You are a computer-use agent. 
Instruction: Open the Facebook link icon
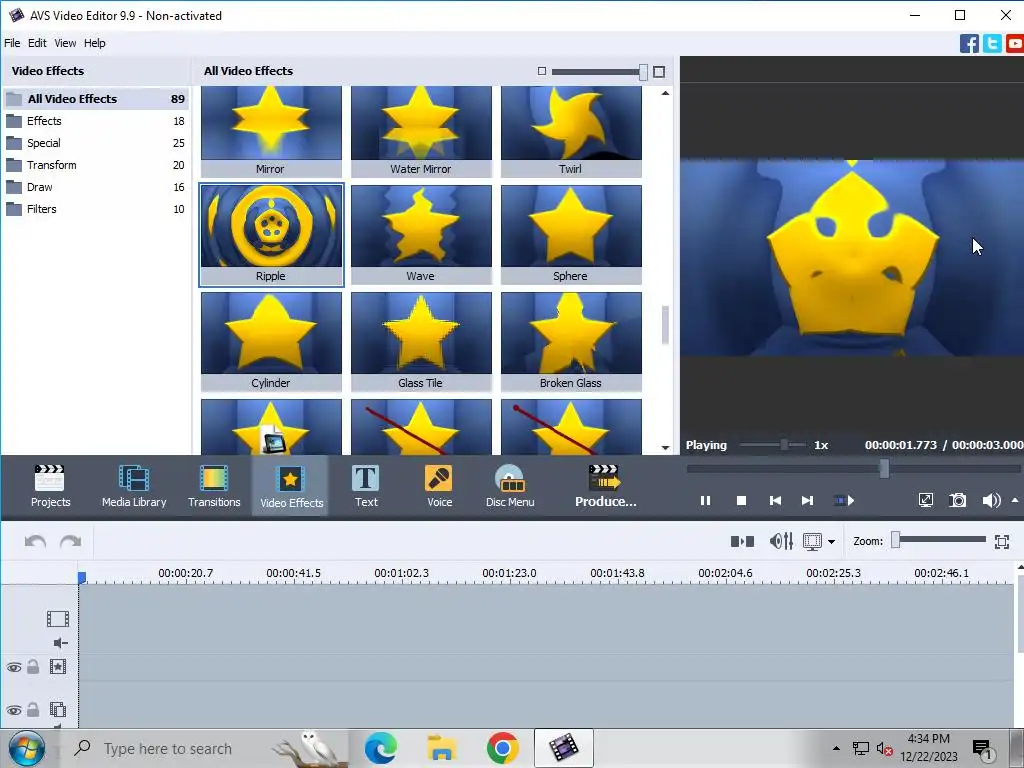tap(969, 44)
